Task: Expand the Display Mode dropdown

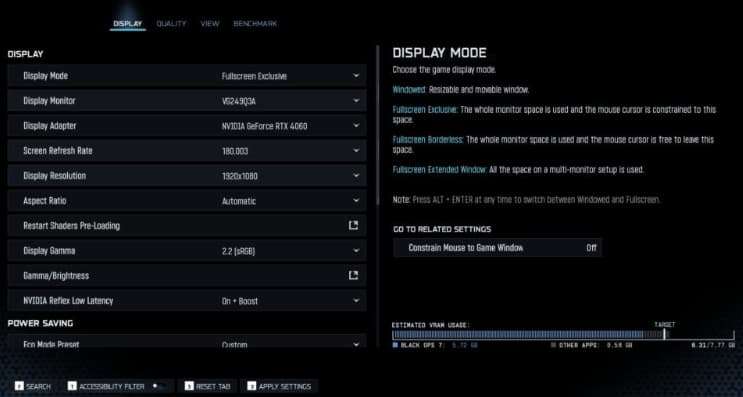Action: (356, 76)
